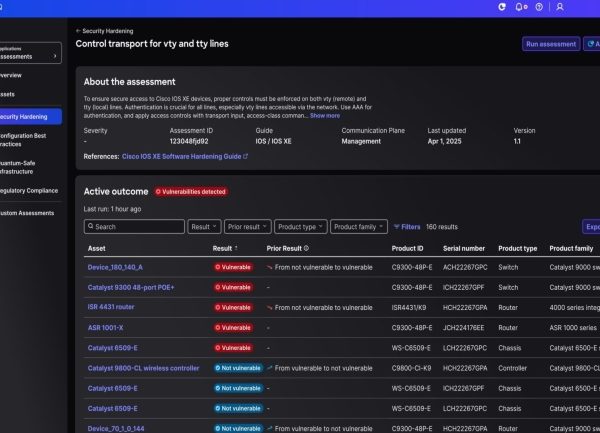Go to Regulatory Compliance in sidebar
This screenshot has width=600, height=433.
pos(30,189)
